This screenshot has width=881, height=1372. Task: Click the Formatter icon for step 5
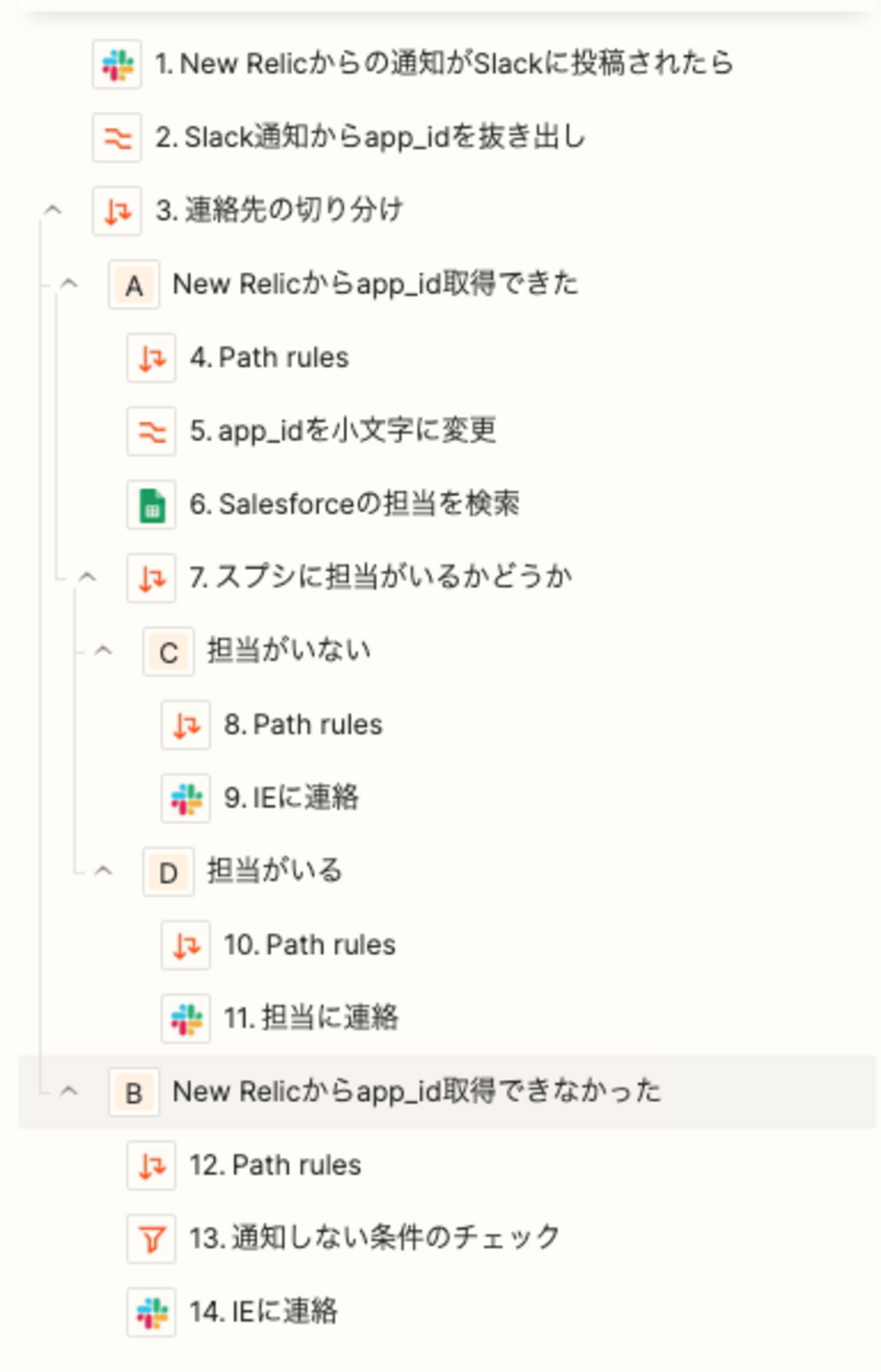[152, 431]
